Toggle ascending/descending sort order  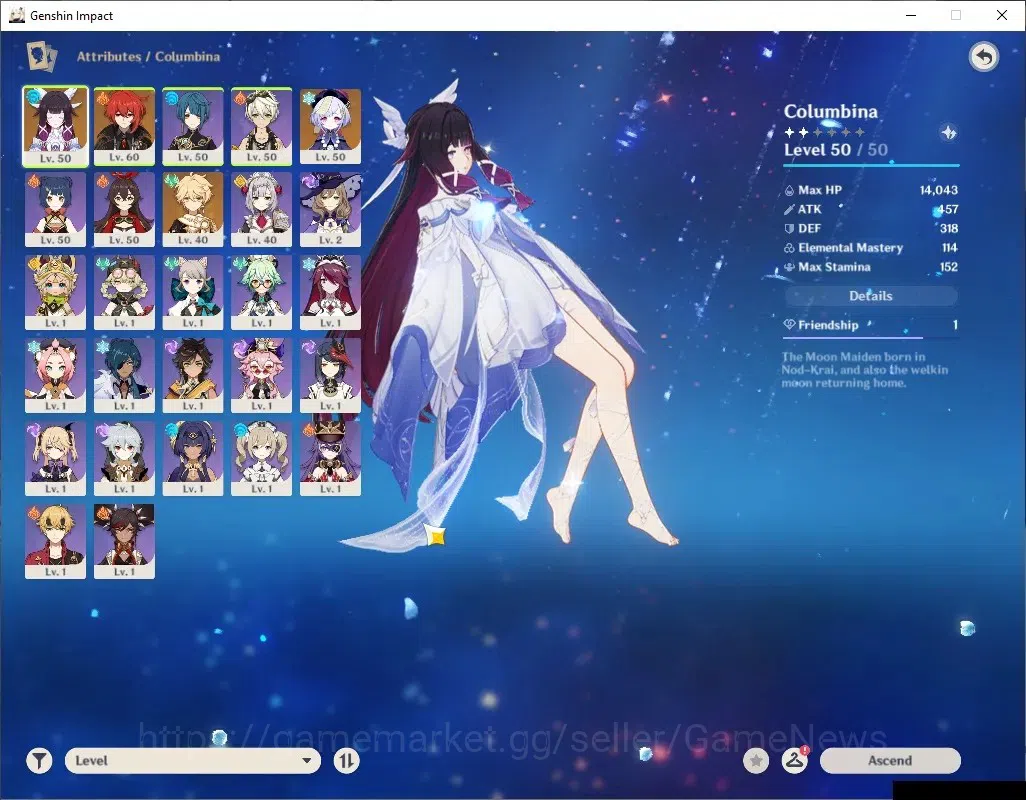[346, 761]
